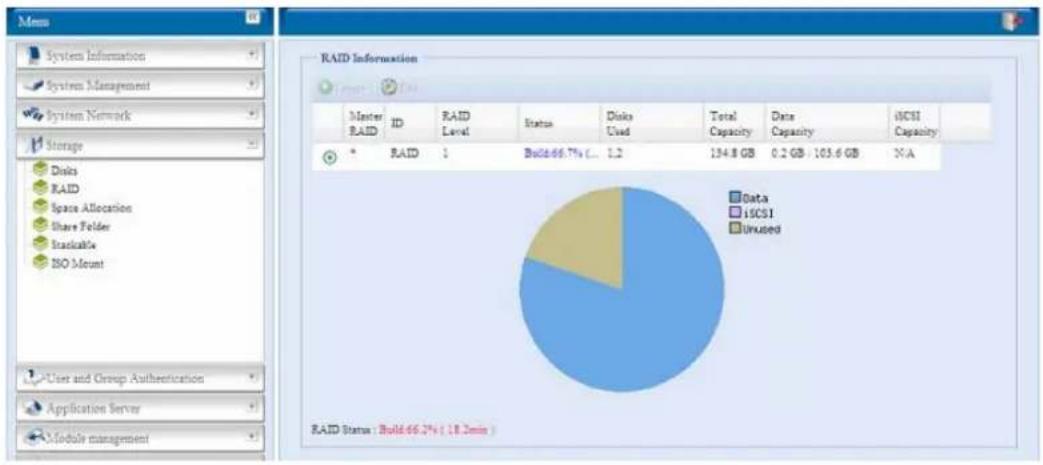Click the RAID Information panel title
The width and height of the screenshot is (1043, 465).
point(369,59)
